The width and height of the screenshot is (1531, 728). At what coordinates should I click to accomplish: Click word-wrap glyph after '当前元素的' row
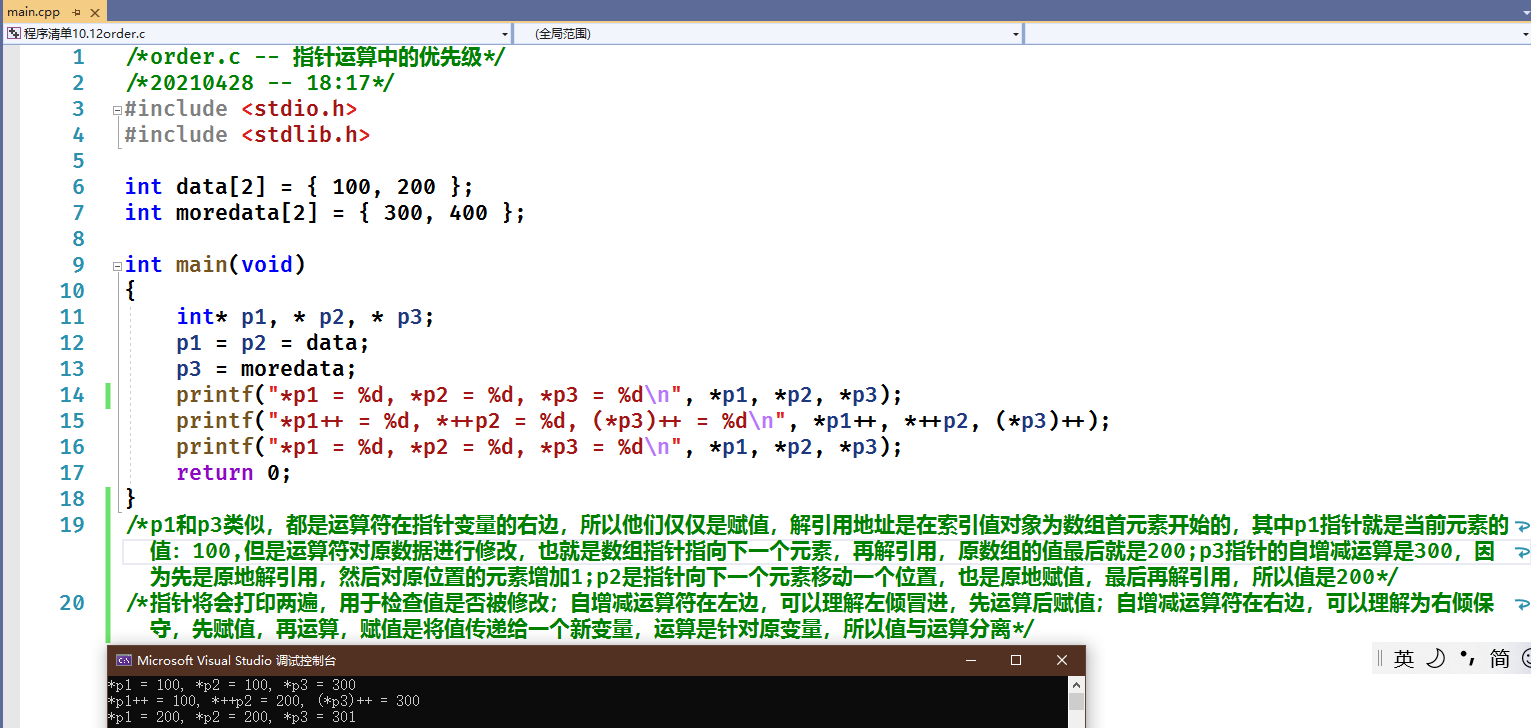coord(1522,525)
